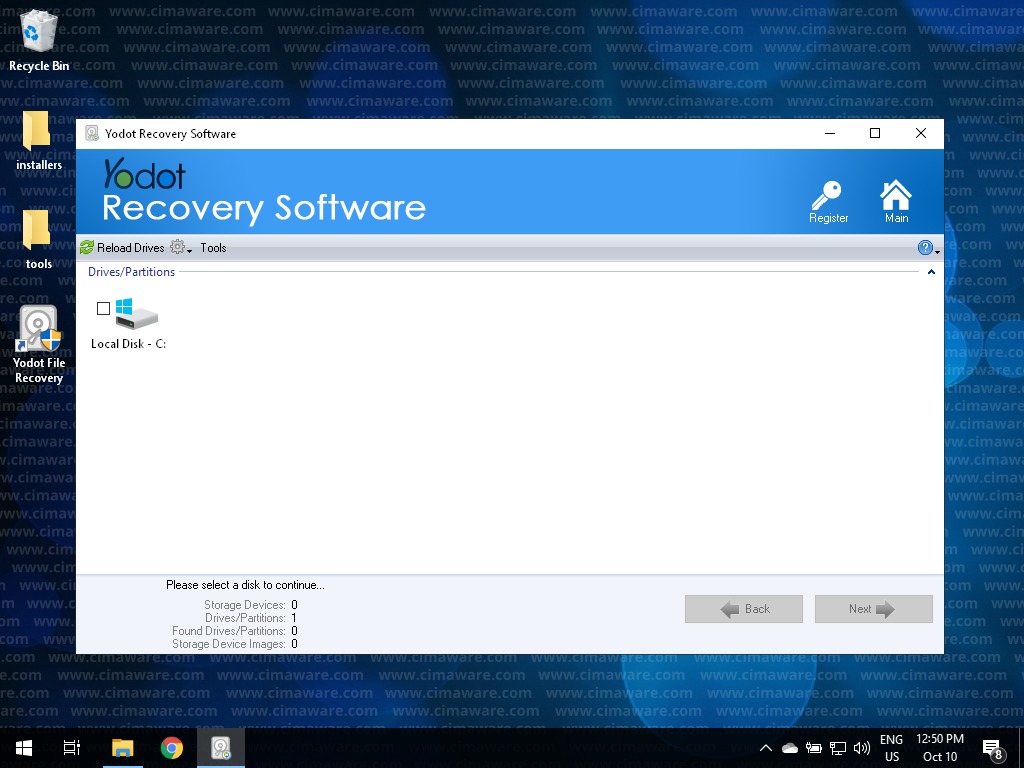Screen dimensions: 1024x768
Task: Select the Local Disk C: drive icon
Action: coord(136,314)
